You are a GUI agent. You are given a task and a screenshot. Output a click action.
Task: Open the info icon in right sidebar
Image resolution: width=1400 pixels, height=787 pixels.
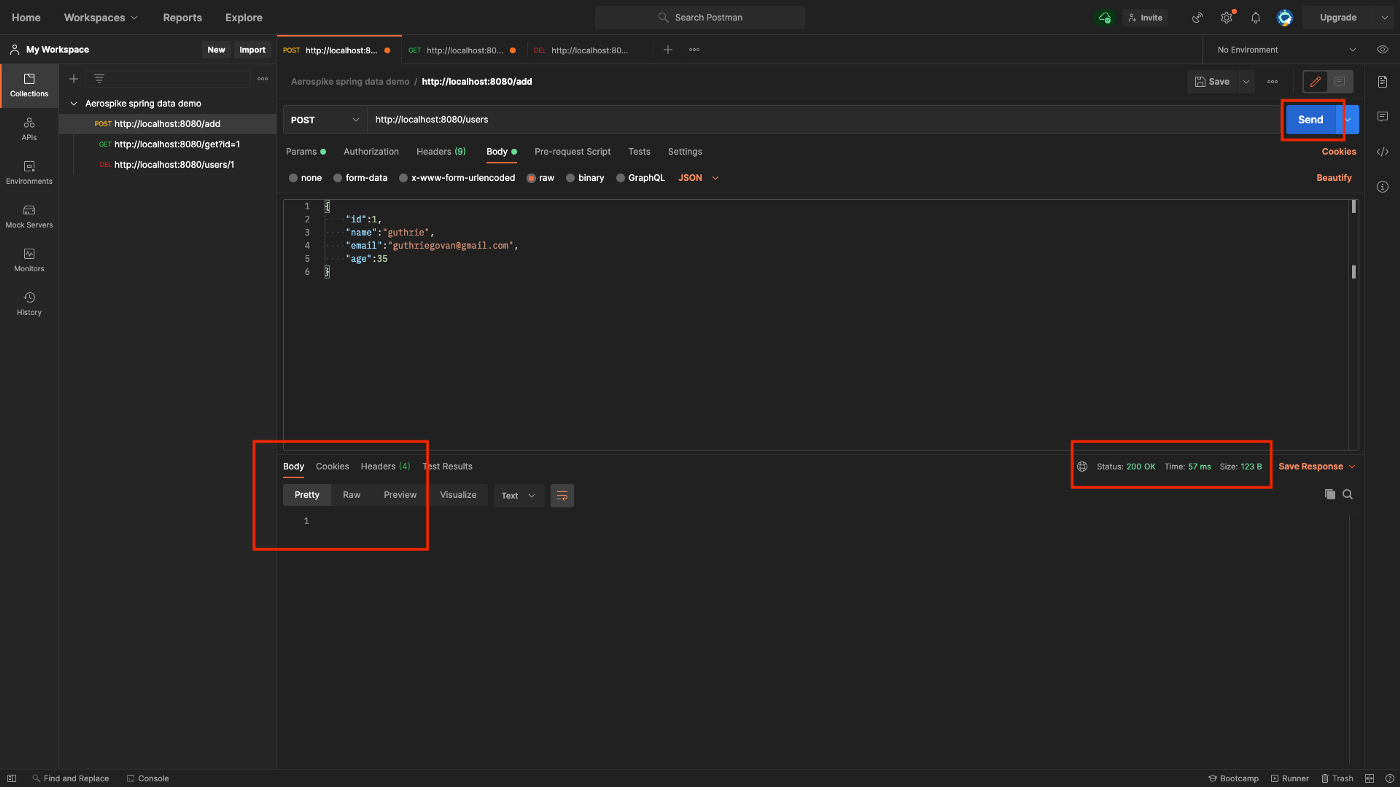coord(1382,187)
